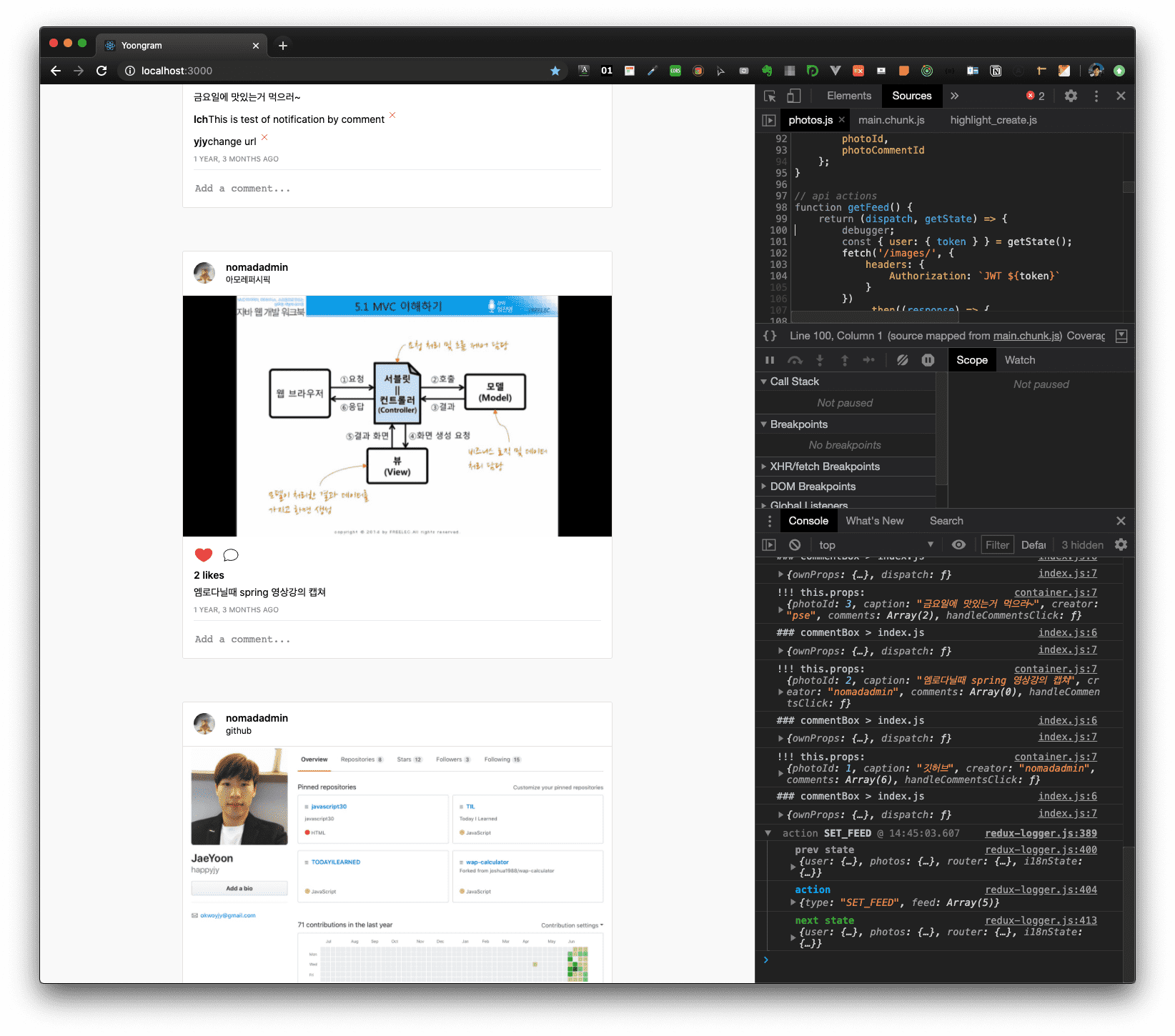Click the pretty print braces icon

click(x=770, y=336)
